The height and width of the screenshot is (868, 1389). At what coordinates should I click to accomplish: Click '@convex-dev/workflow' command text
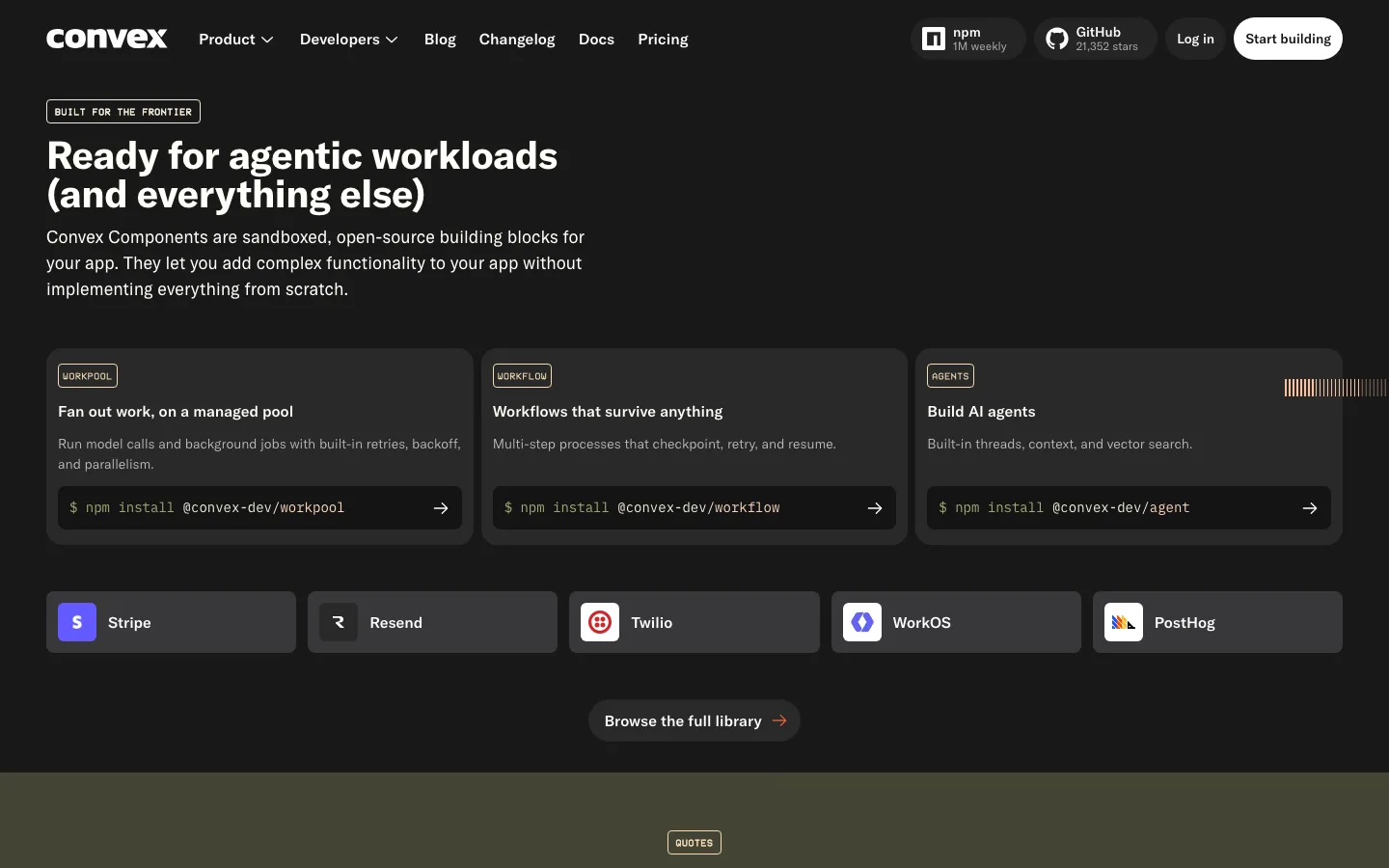(x=698, y=508)
